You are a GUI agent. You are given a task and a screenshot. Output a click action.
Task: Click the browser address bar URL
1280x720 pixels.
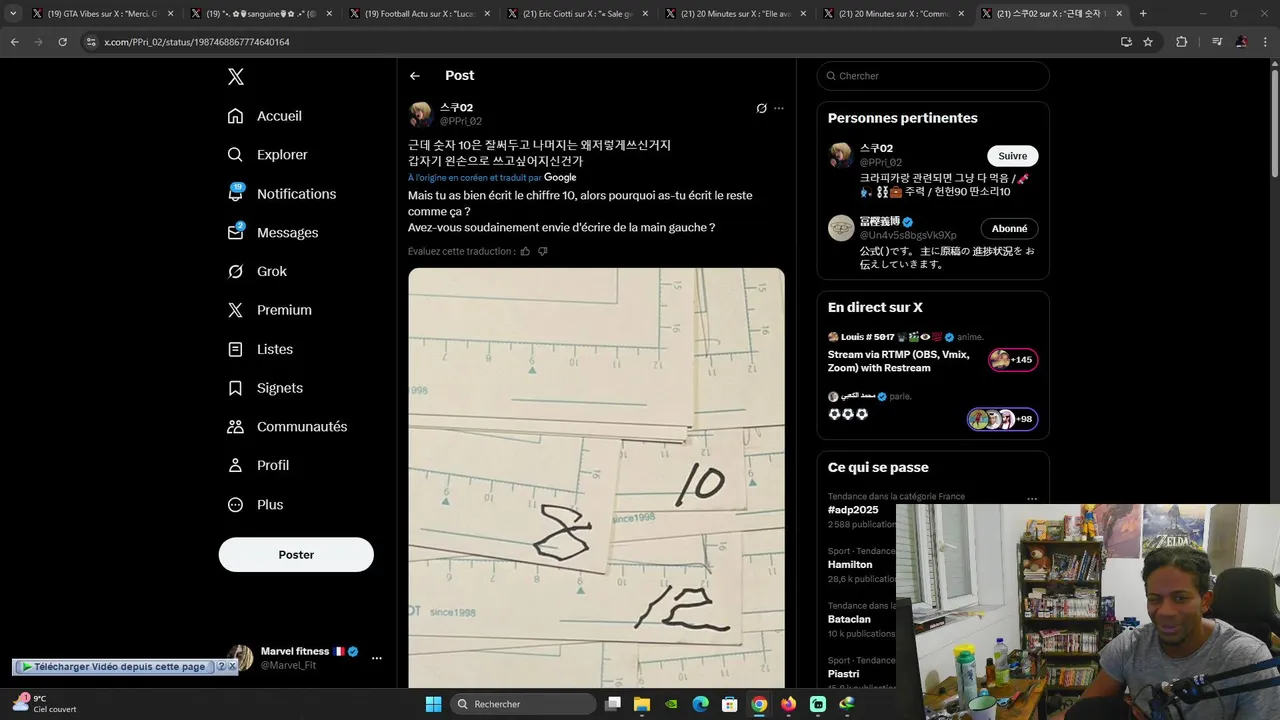tap(197, 42)
